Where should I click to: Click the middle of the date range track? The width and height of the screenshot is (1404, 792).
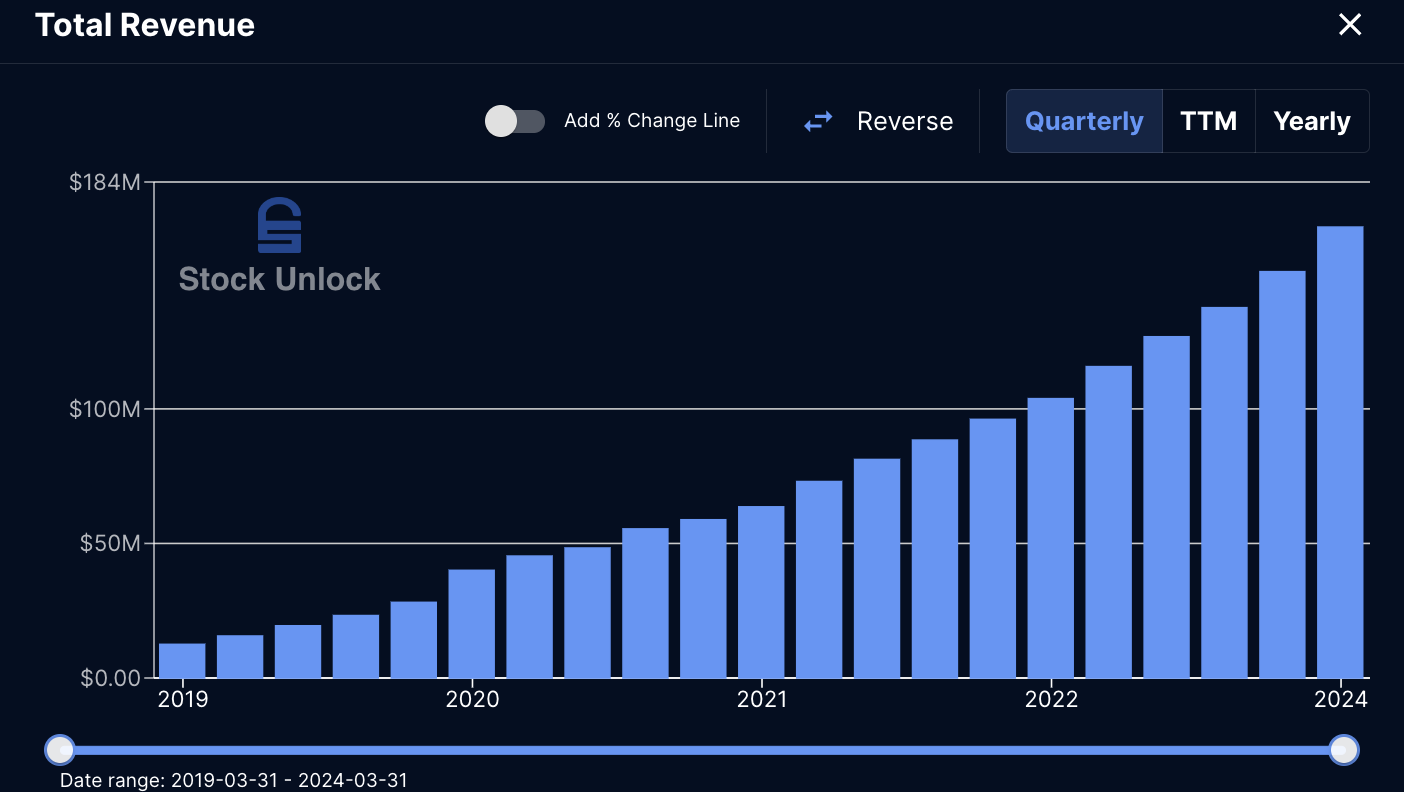coord(702,750)
